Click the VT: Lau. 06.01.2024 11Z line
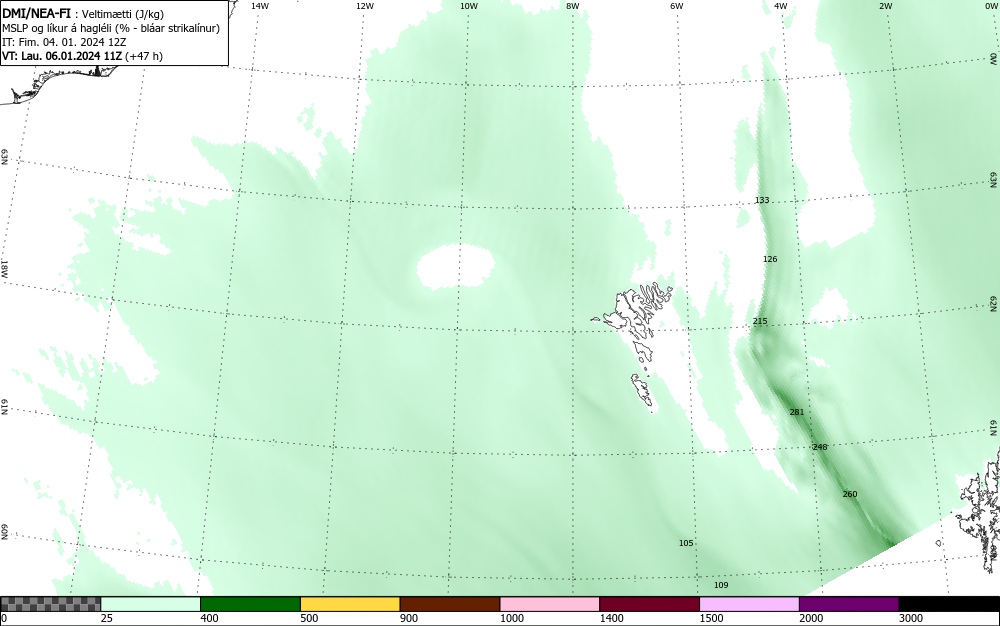 (82, 56)
